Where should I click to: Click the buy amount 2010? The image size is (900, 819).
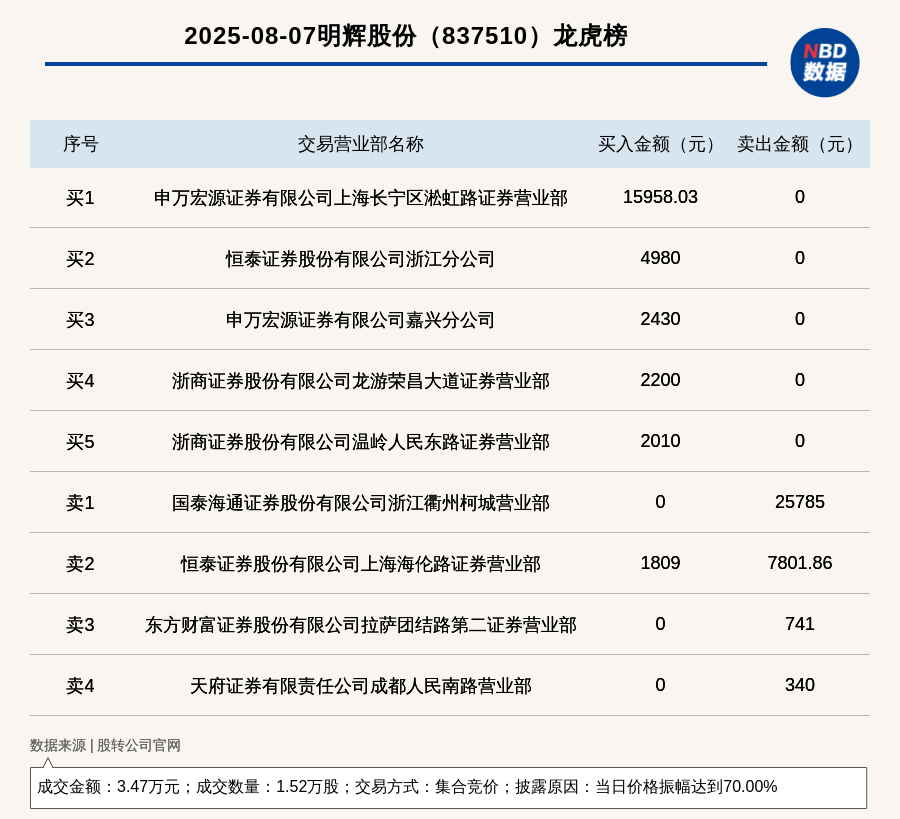(x=660, y=441)
